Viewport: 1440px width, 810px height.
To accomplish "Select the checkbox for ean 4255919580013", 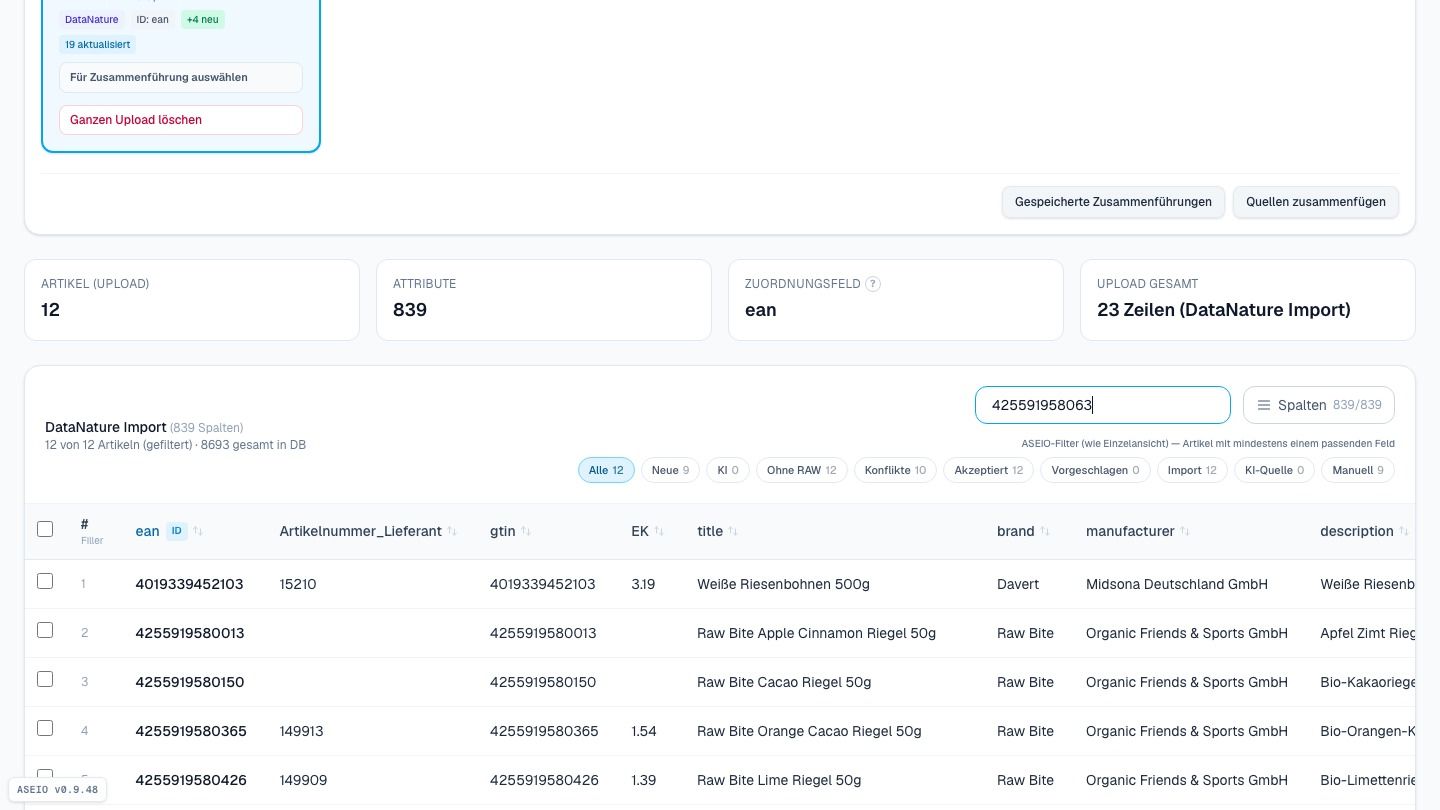I will tap(45, 630).
